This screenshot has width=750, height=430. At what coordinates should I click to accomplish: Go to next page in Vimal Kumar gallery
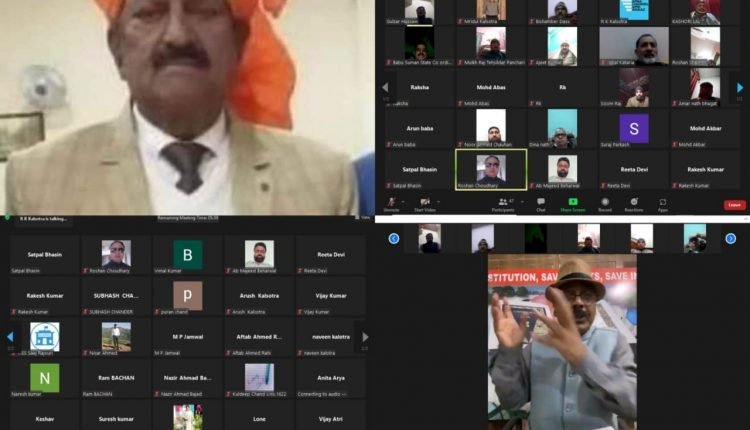365,337
